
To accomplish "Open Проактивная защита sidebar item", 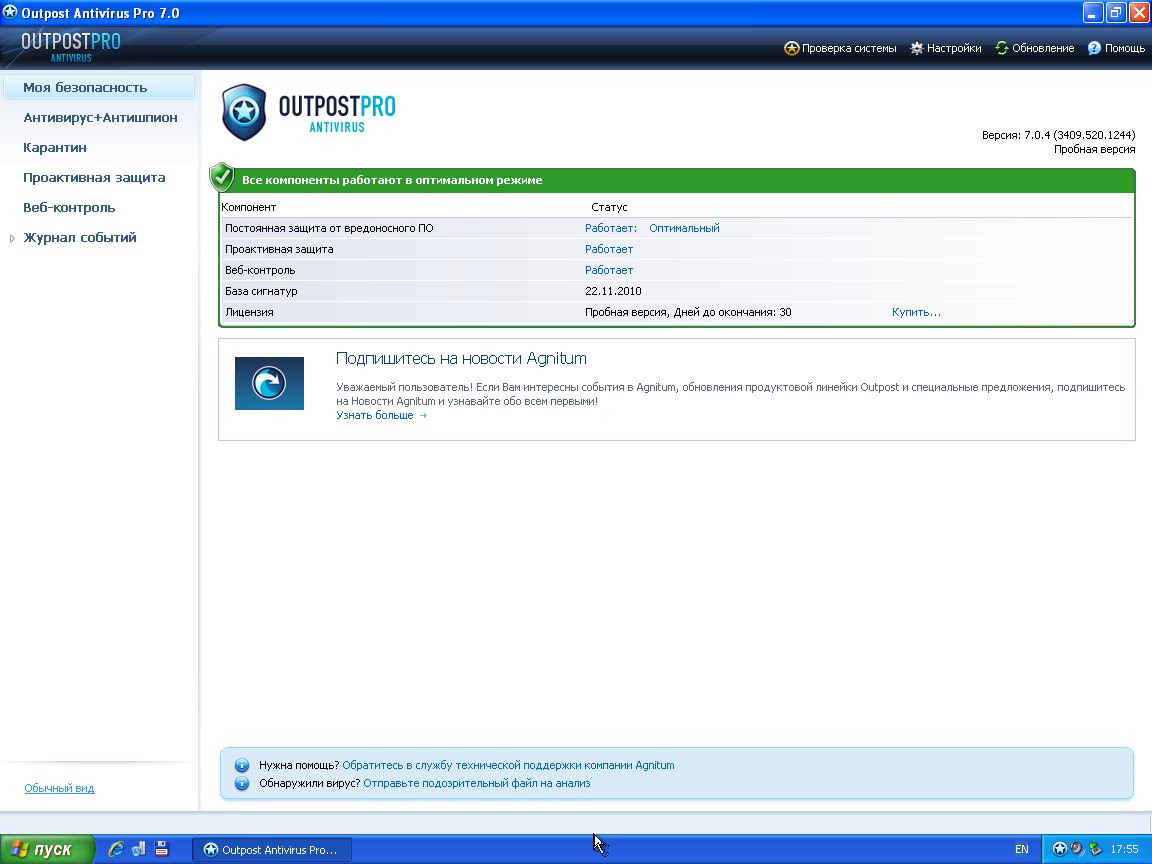I will pos(94,178).
